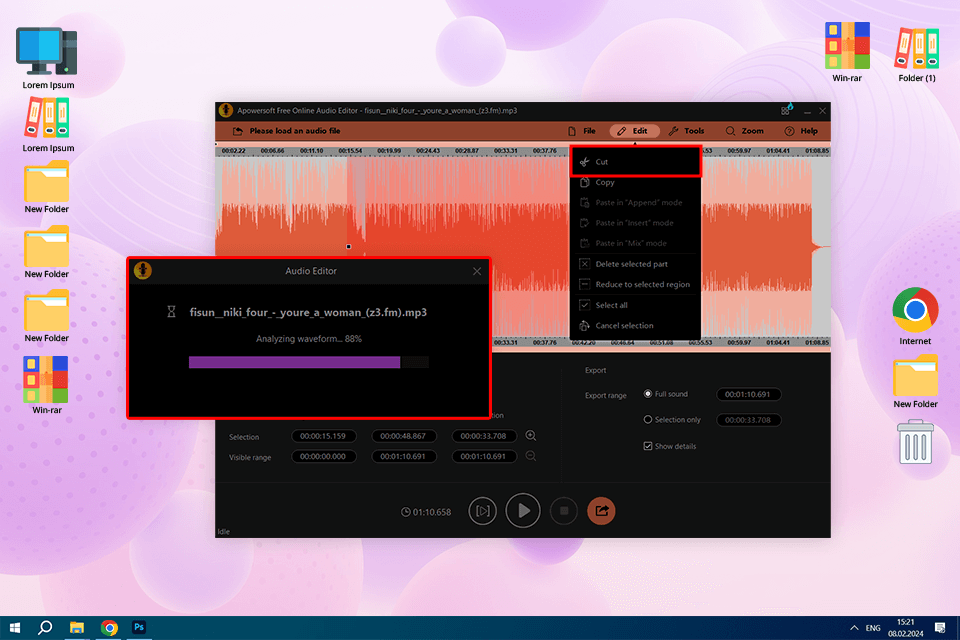This screenshot has width=960, height=640.
Task: Click the zoom in magnifier beside Selection
Action: pyautogui.click(x=531, y=435)
